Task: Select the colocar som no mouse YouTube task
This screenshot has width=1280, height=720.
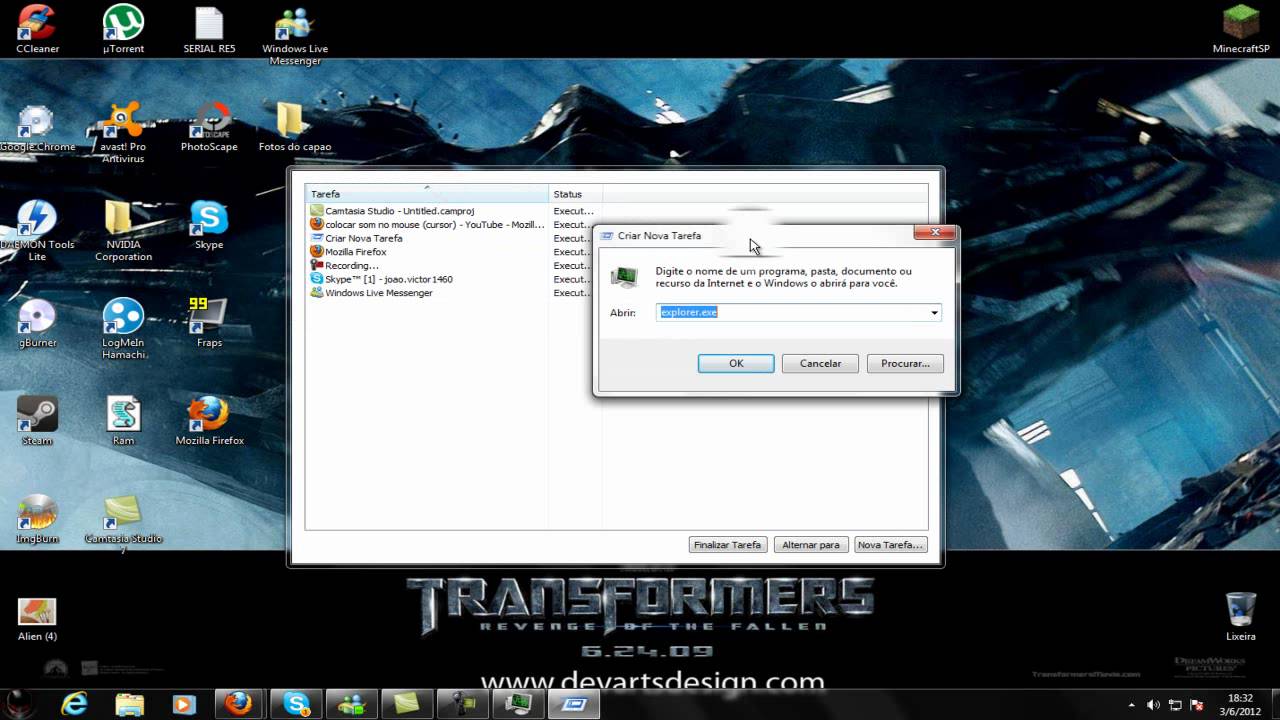Action: tap(450, 225)
